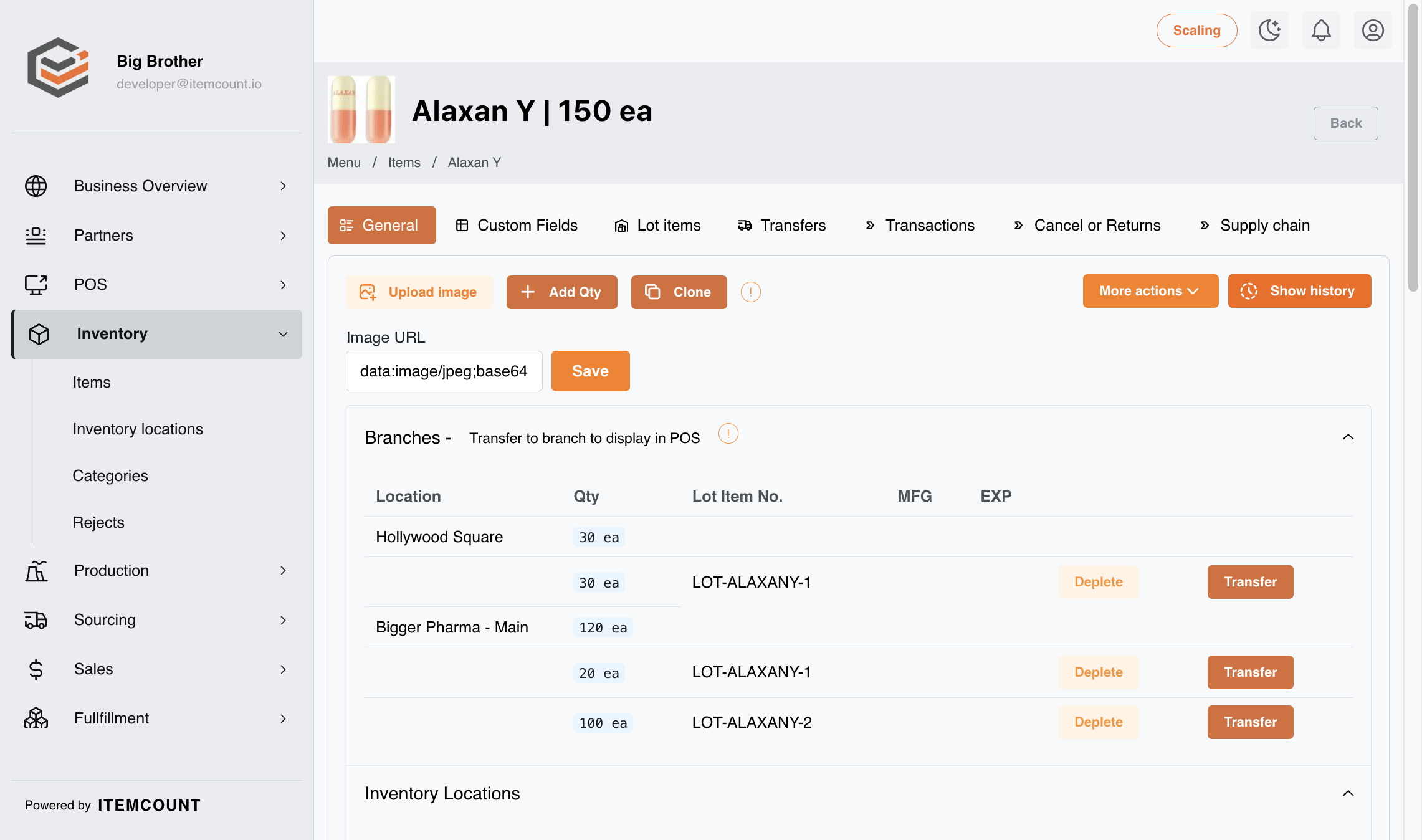Switch to the Custom Fields tab
This screenshot has width=1422, height=840.
(517, 225)
